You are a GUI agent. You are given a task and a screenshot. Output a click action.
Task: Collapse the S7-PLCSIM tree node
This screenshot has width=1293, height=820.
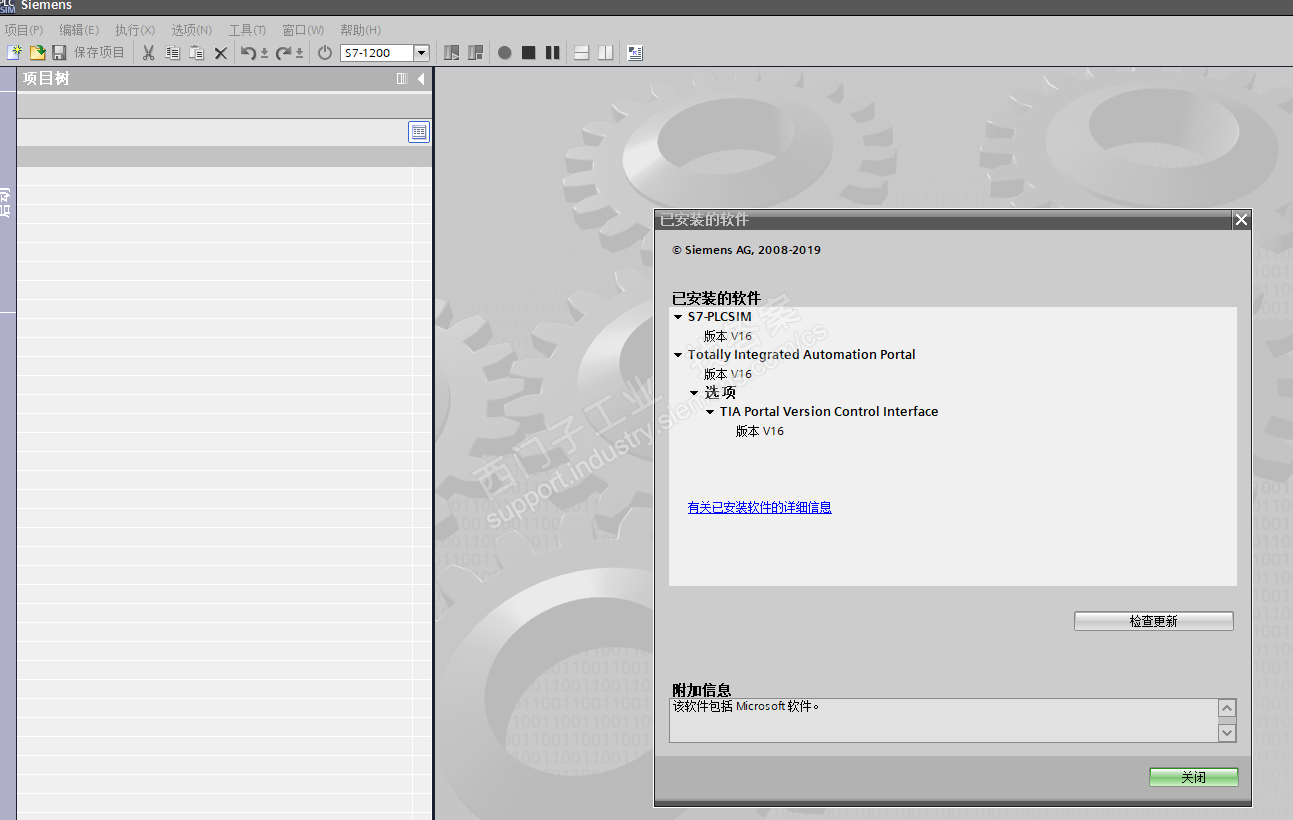pos(679,317)
